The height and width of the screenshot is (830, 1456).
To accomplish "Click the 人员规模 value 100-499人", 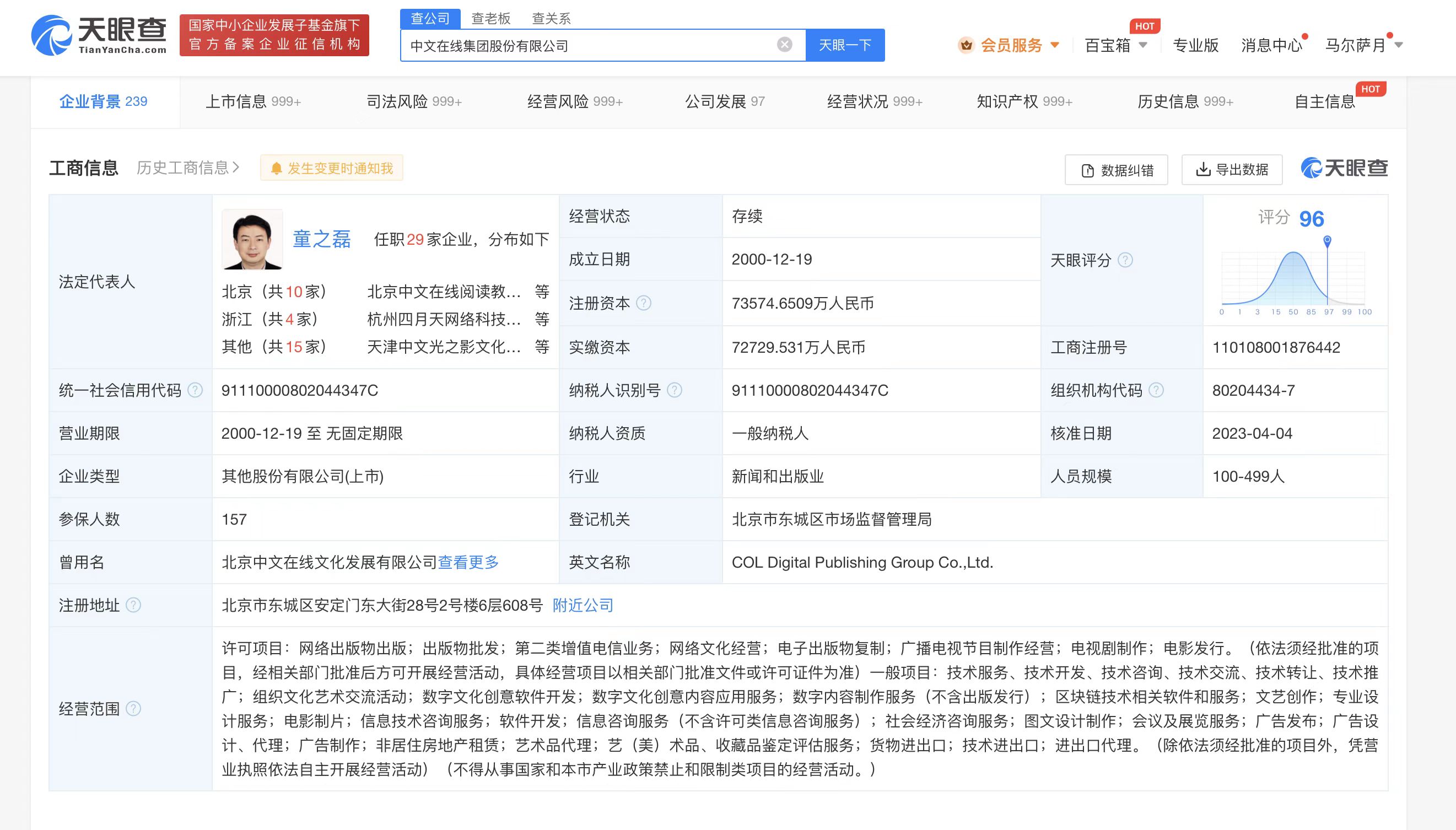I will (x=1248, y=476).
